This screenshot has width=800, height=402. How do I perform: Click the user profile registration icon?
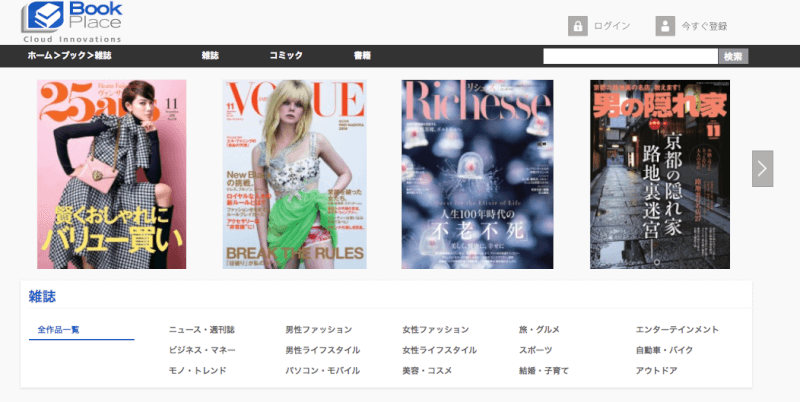[665, 27]
